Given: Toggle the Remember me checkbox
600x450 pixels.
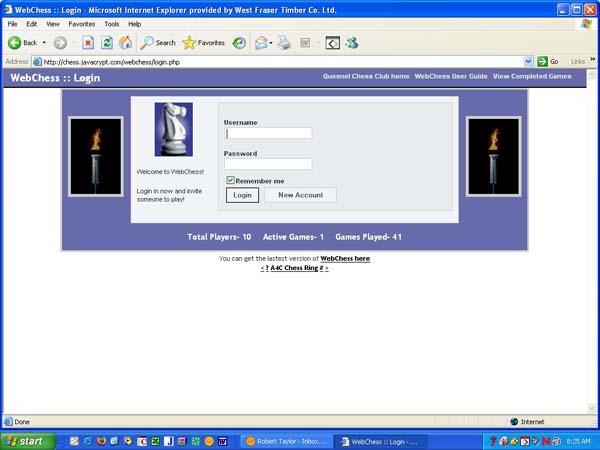Looking at the screenshot, I should coord(230,180).
